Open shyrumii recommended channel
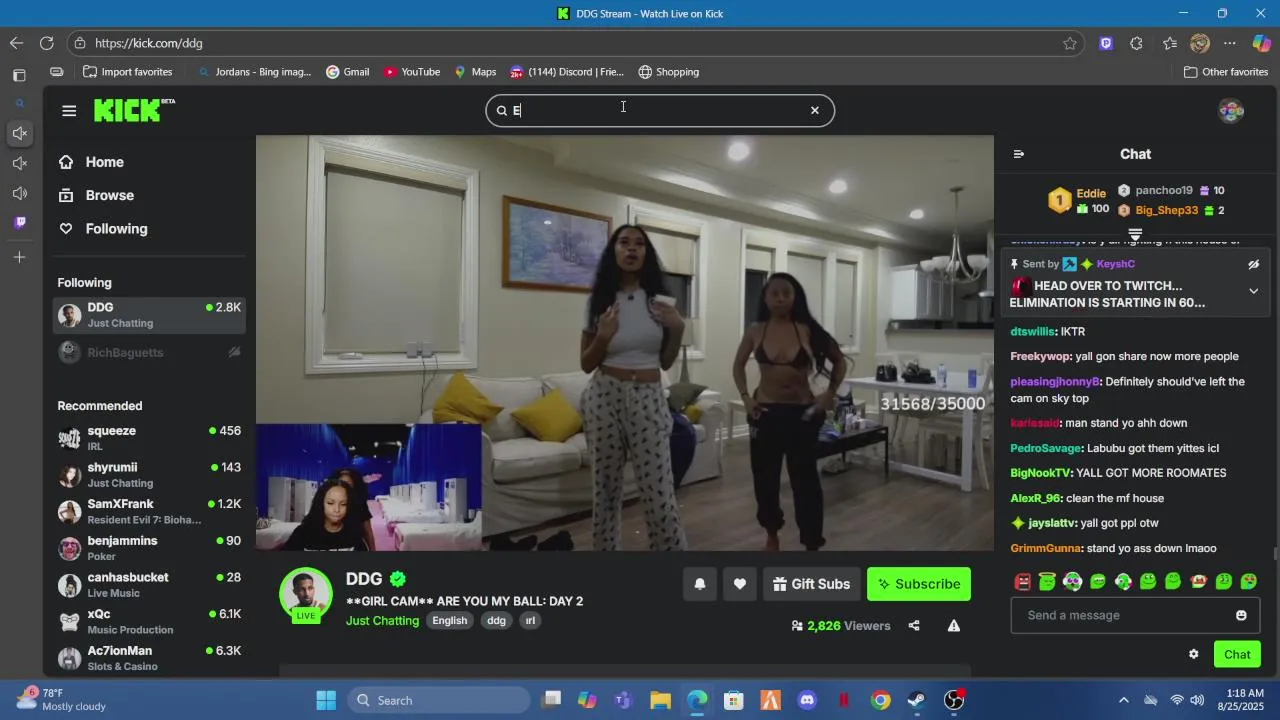The width and height of the screenshot is (1280, 720). [x=148, y=475]
